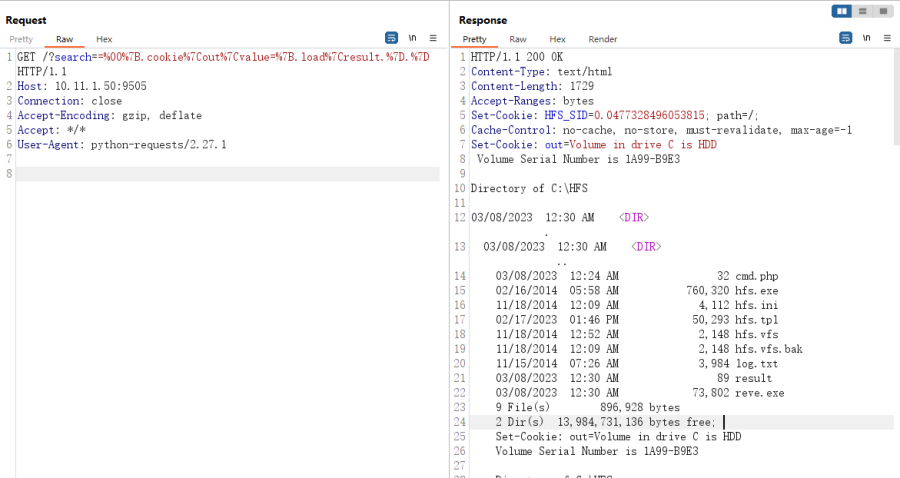The height and width of the screenshot is (478, 900).
Task: Click the Connection: close header line
Action: 69,101
